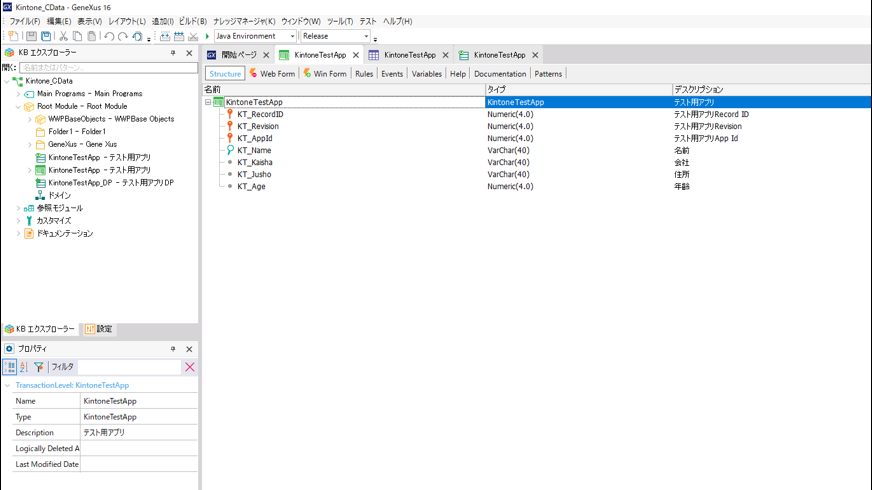
Task: Close the 開始ページ tab
Action: click(x=266, y=55)
